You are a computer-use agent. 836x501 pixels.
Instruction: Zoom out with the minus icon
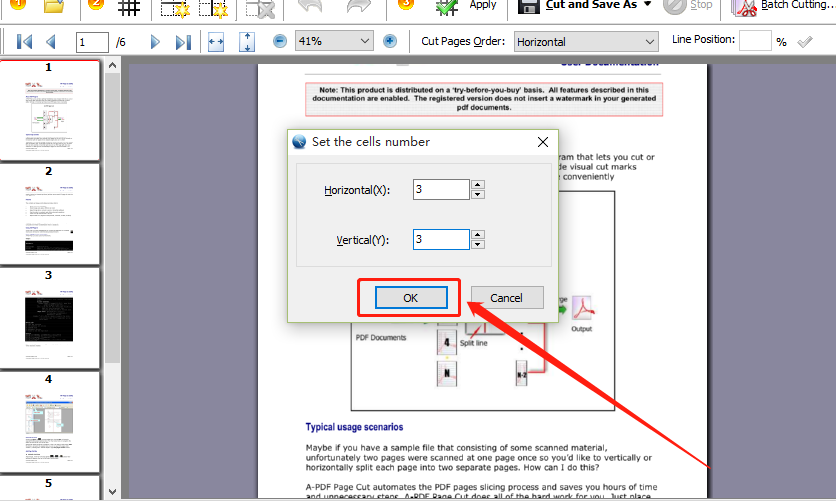coord(279,41)
